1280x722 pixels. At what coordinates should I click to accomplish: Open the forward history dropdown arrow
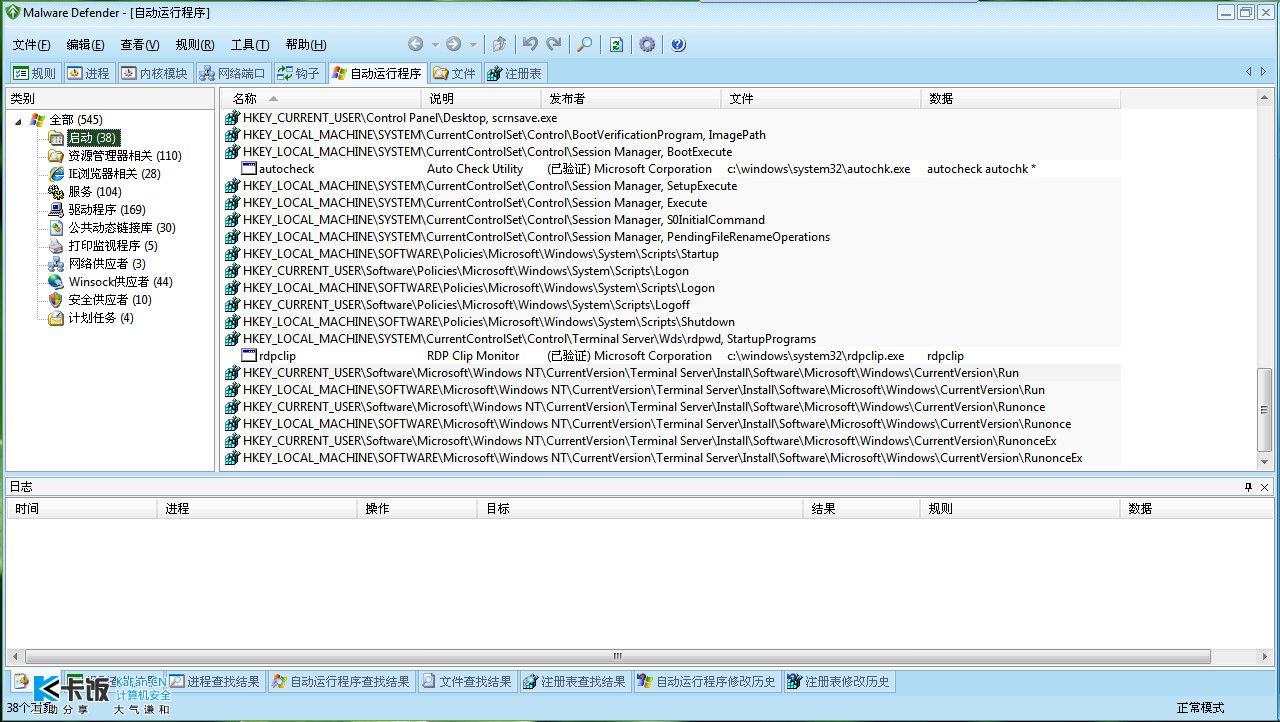(473, 45)
